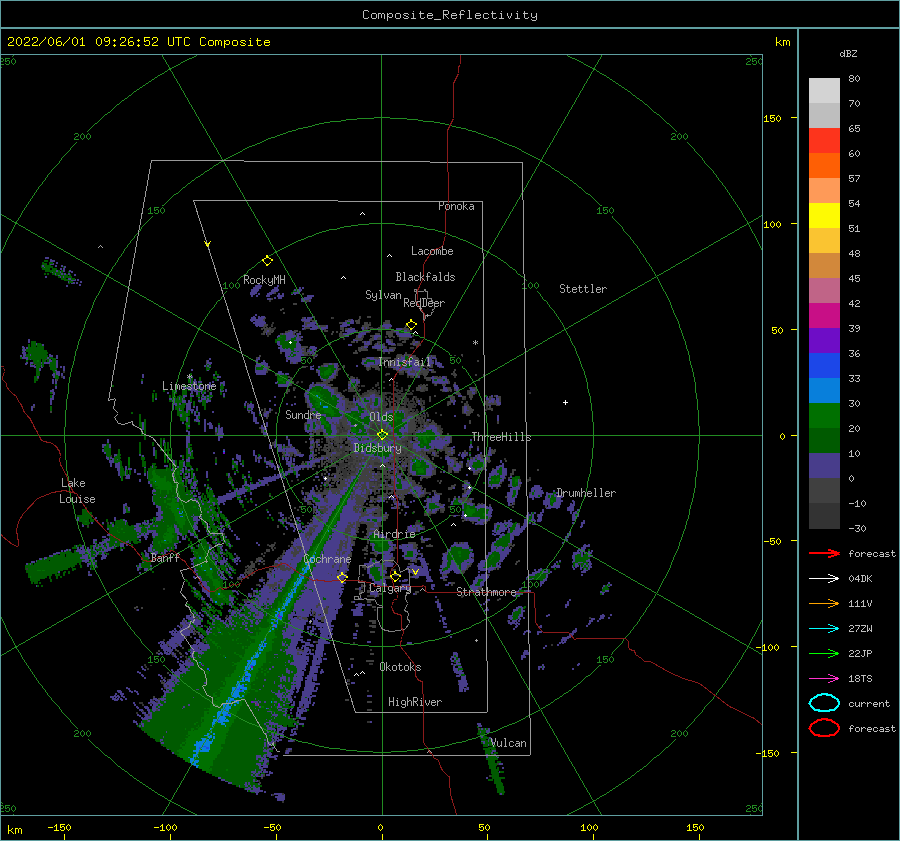Select the blue 33-36 dBZ color swatch
This screenshot has height=841, width=900.
(824, 366)
